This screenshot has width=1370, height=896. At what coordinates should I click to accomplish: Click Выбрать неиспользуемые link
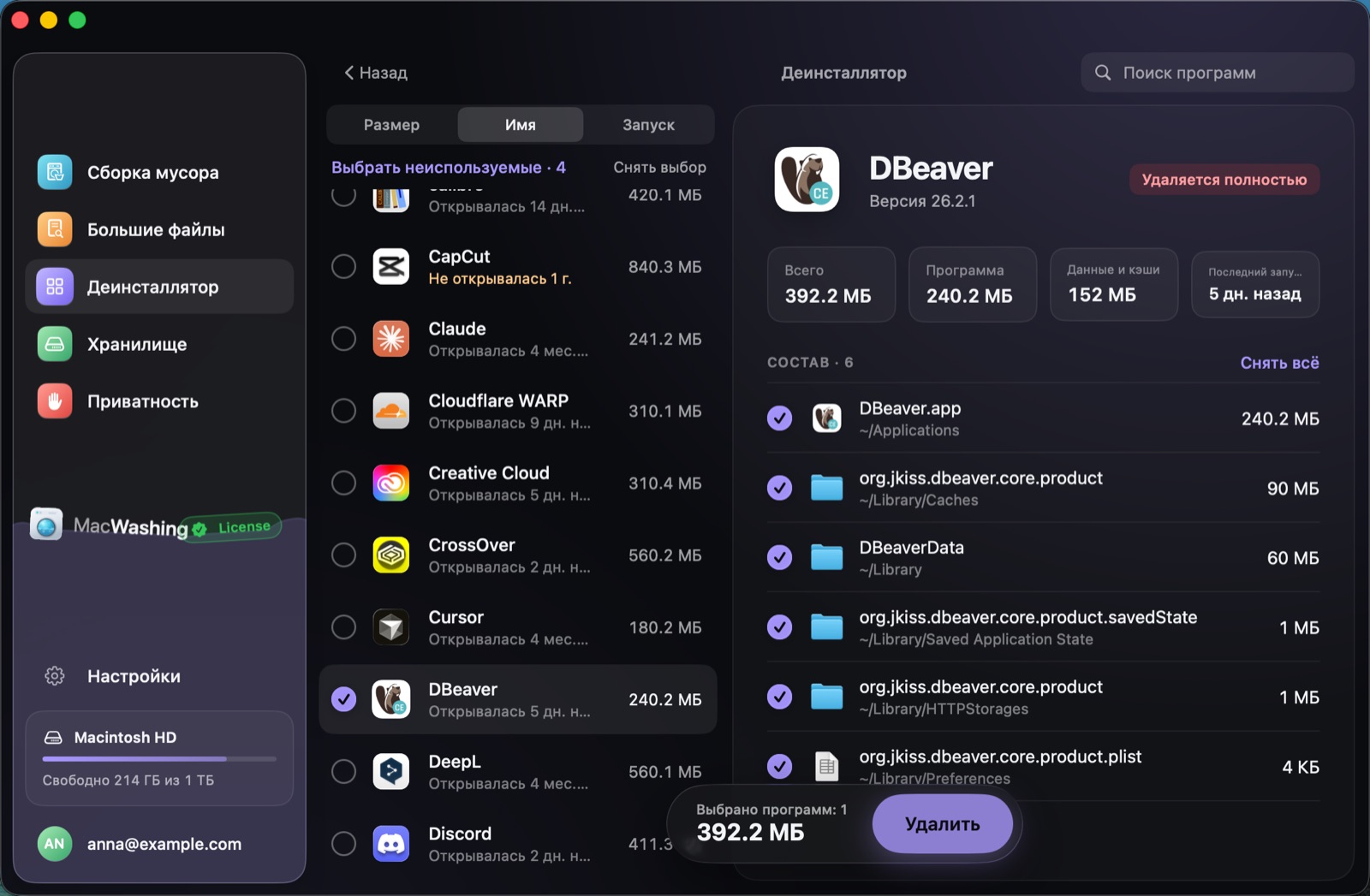coord(437,168)
